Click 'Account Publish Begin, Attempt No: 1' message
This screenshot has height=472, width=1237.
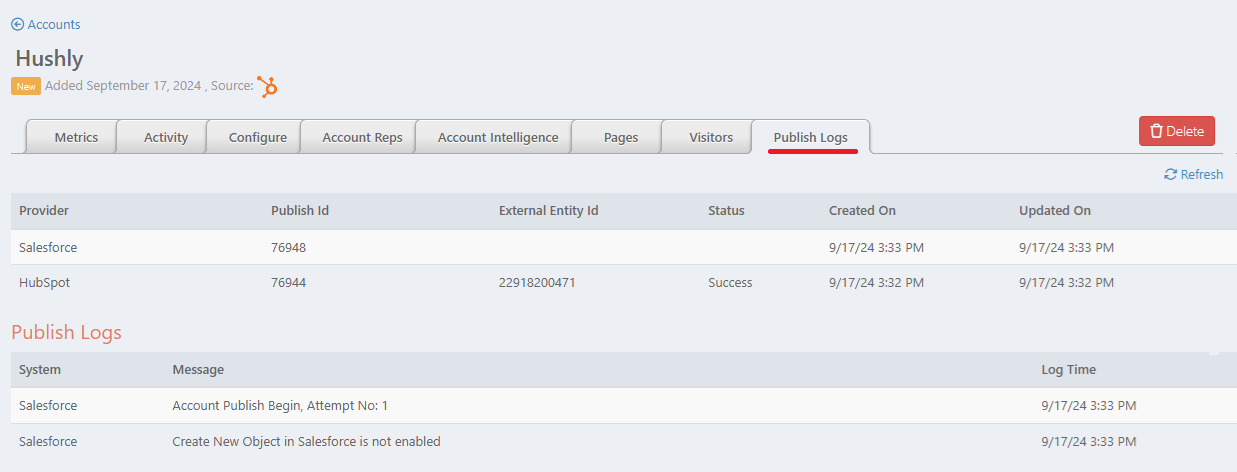(280, 406)
